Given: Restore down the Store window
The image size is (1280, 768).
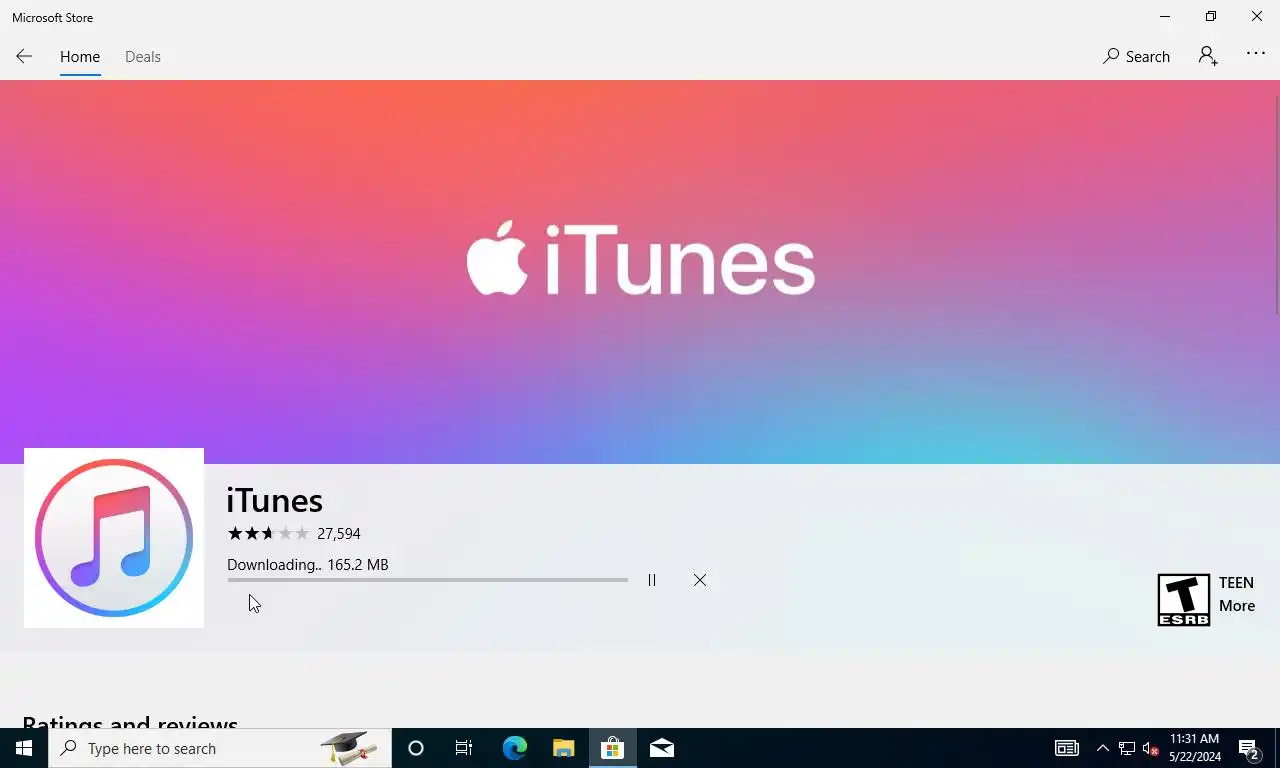Looking at the screenshot, I should coord(1211,16).
